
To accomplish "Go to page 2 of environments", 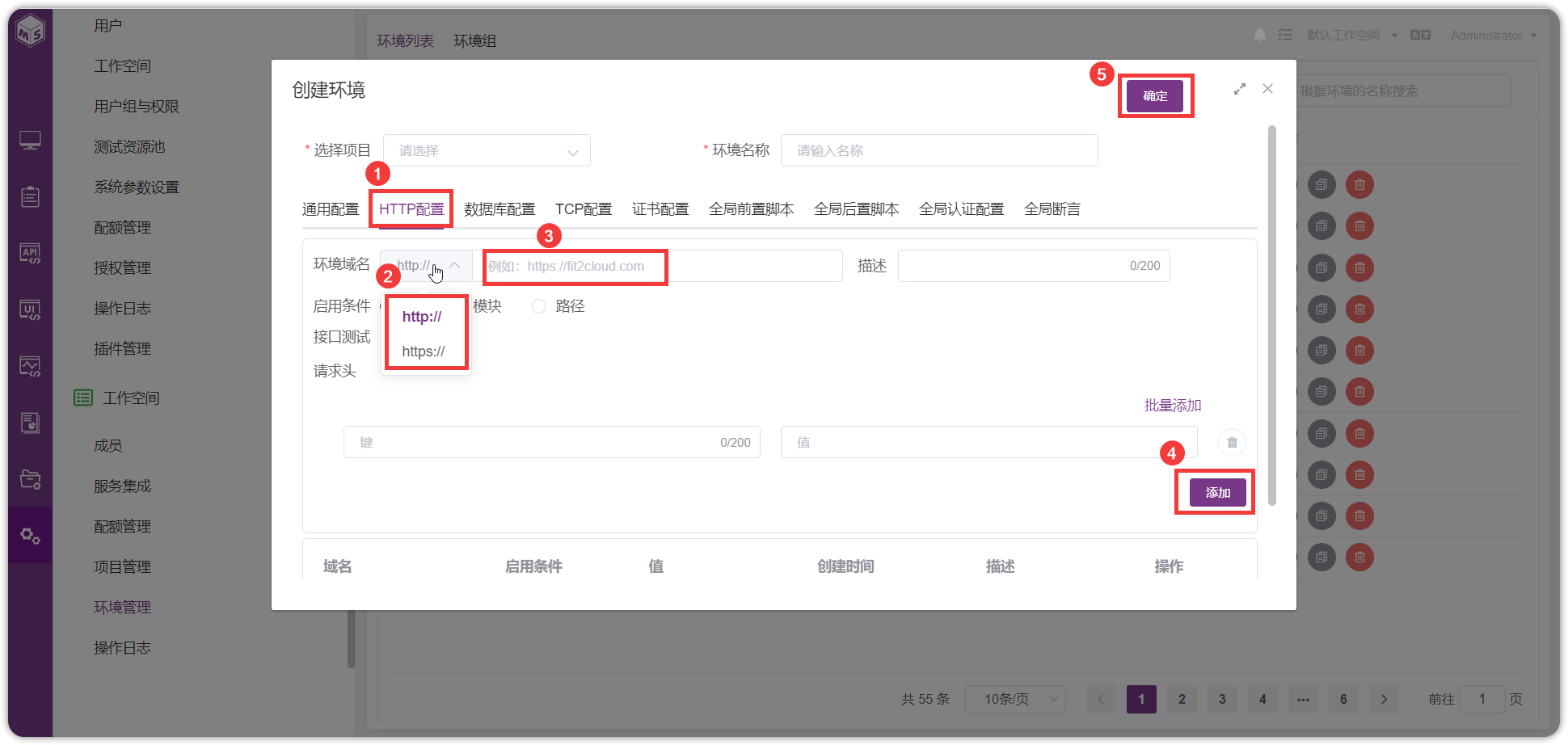I will 1182,699.
